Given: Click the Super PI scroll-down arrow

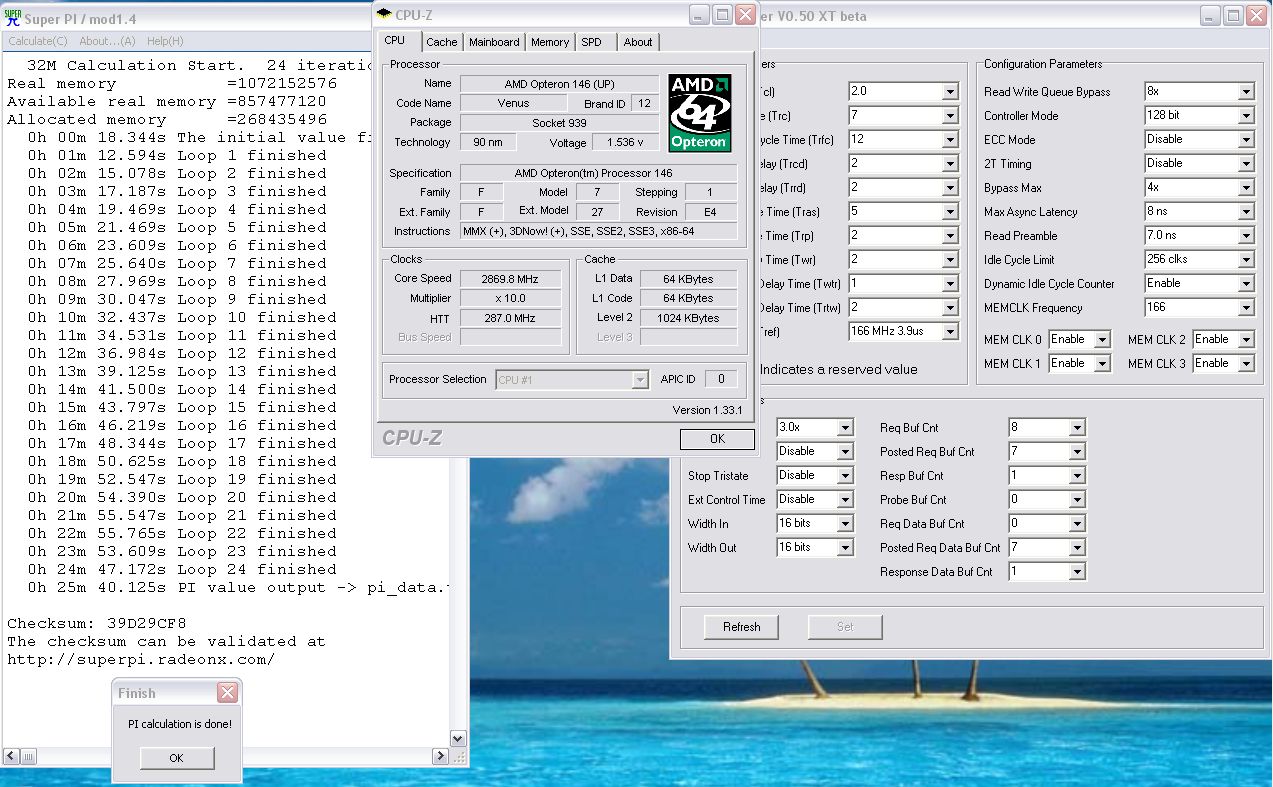Looking at the screenshot, I should [459, 739].
